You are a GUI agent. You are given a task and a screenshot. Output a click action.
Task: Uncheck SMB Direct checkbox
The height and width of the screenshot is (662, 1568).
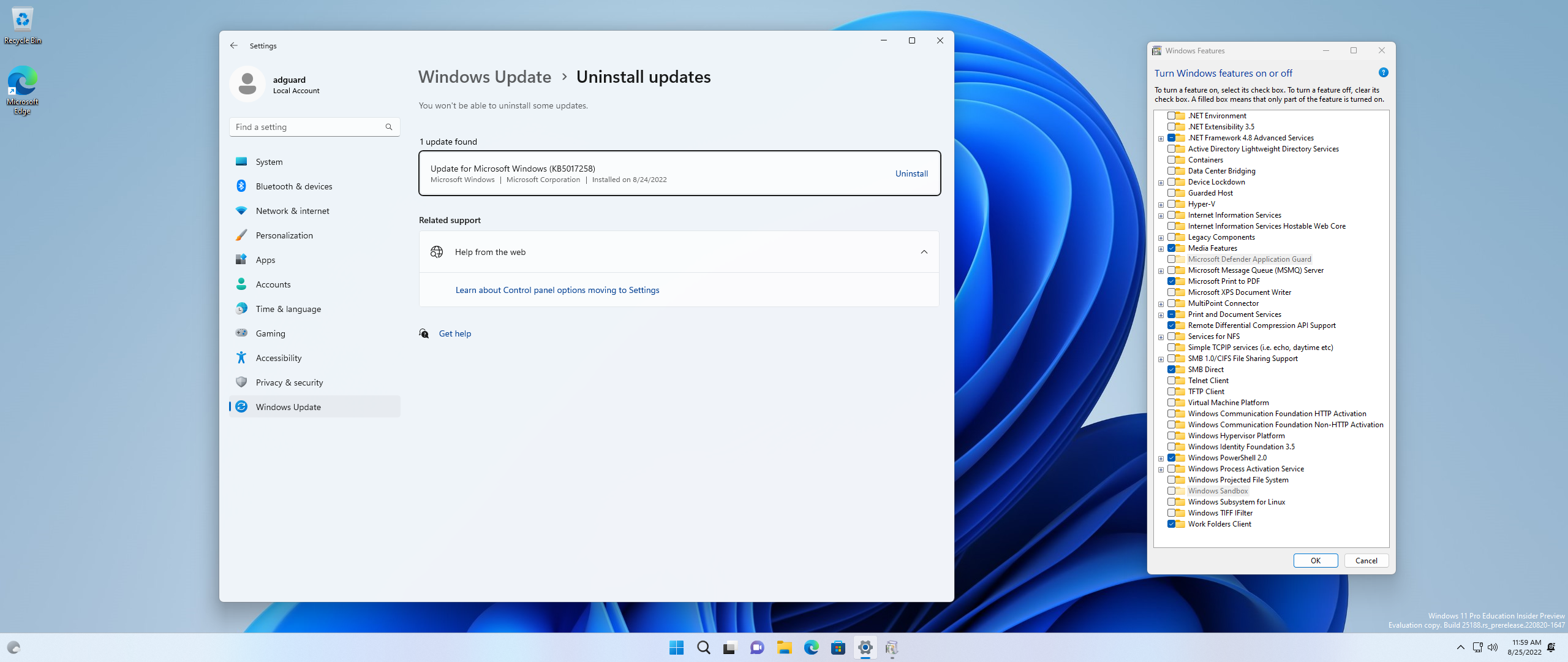1171,369
